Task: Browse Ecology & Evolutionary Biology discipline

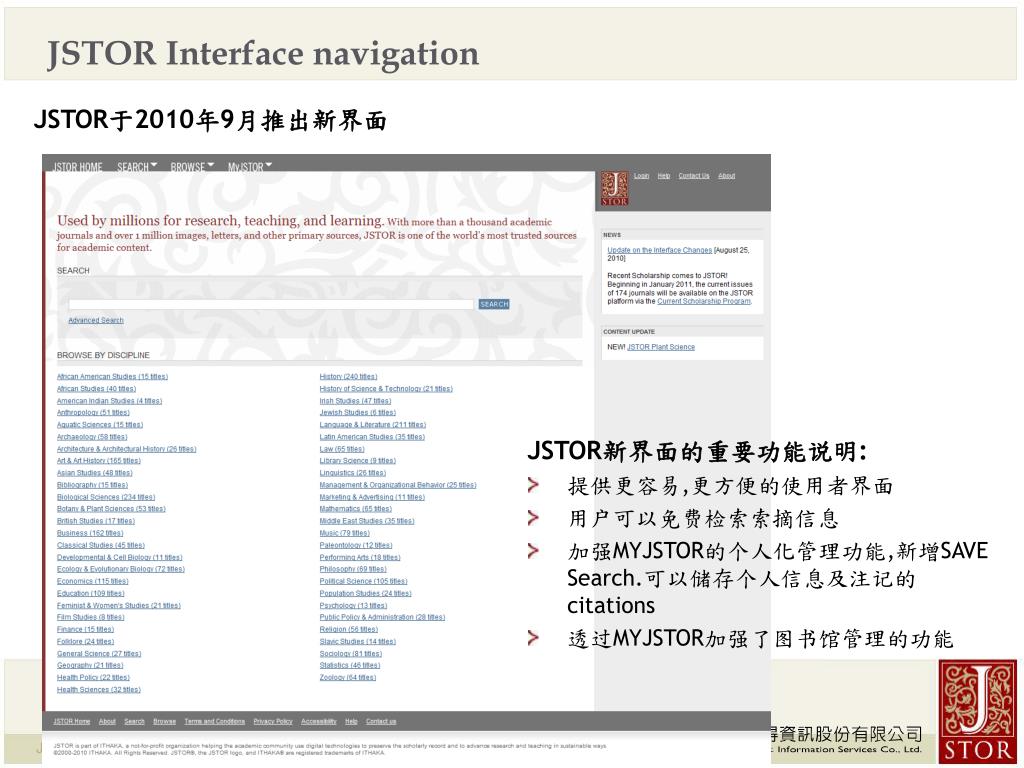Action: (x=121, y=569)
